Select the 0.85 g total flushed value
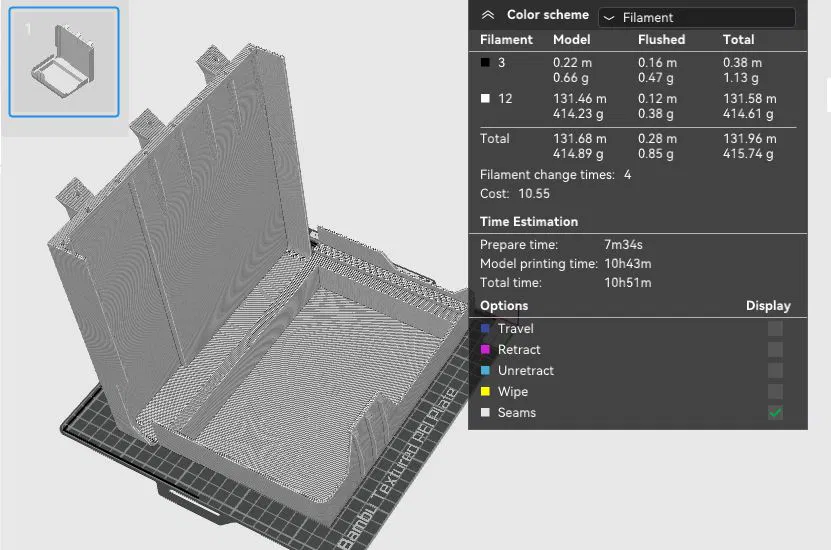Image resolution: width=831 pixels, height=550 pixels. [x=656, y=154]
